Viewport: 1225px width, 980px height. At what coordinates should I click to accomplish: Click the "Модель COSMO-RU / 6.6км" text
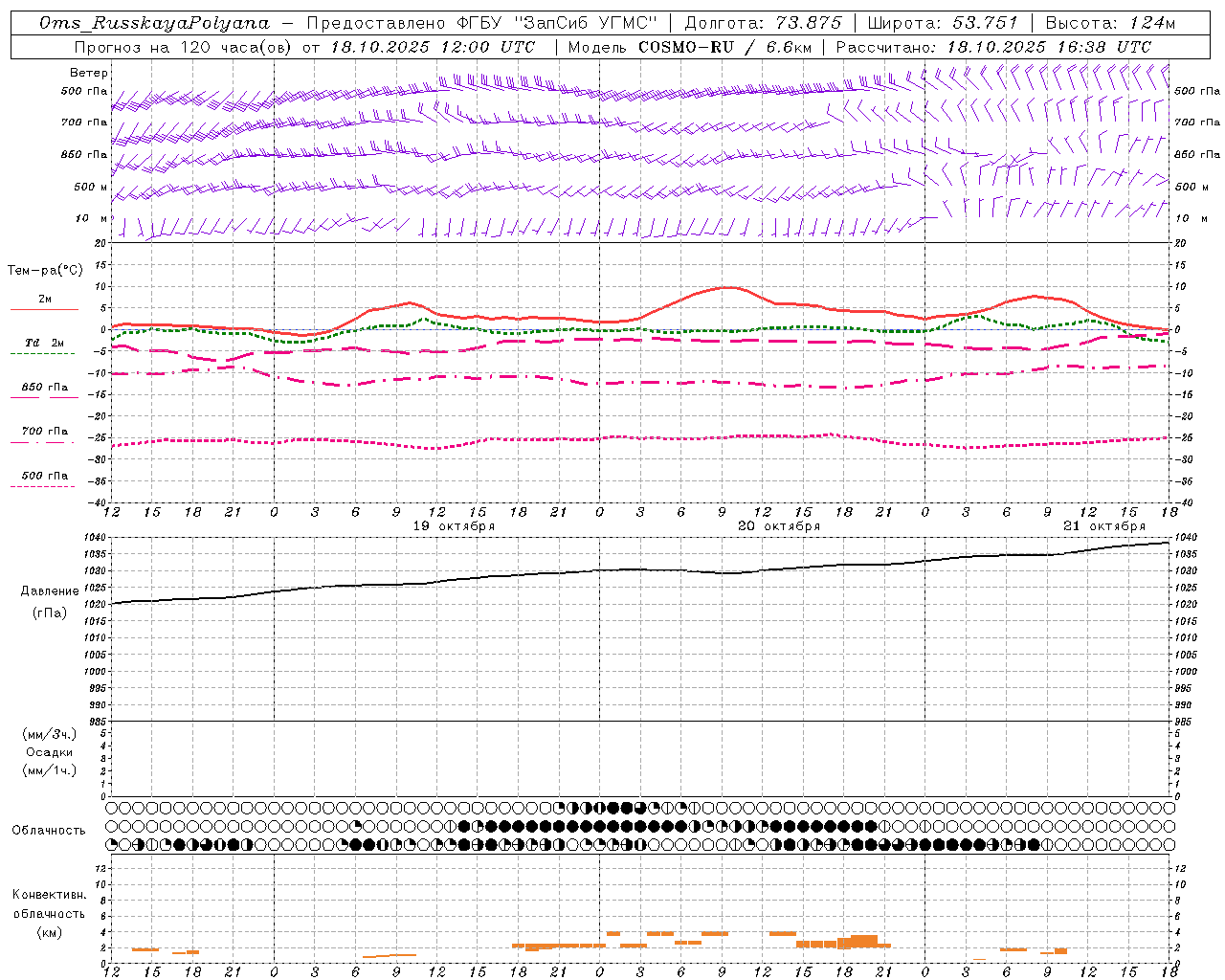690,46
